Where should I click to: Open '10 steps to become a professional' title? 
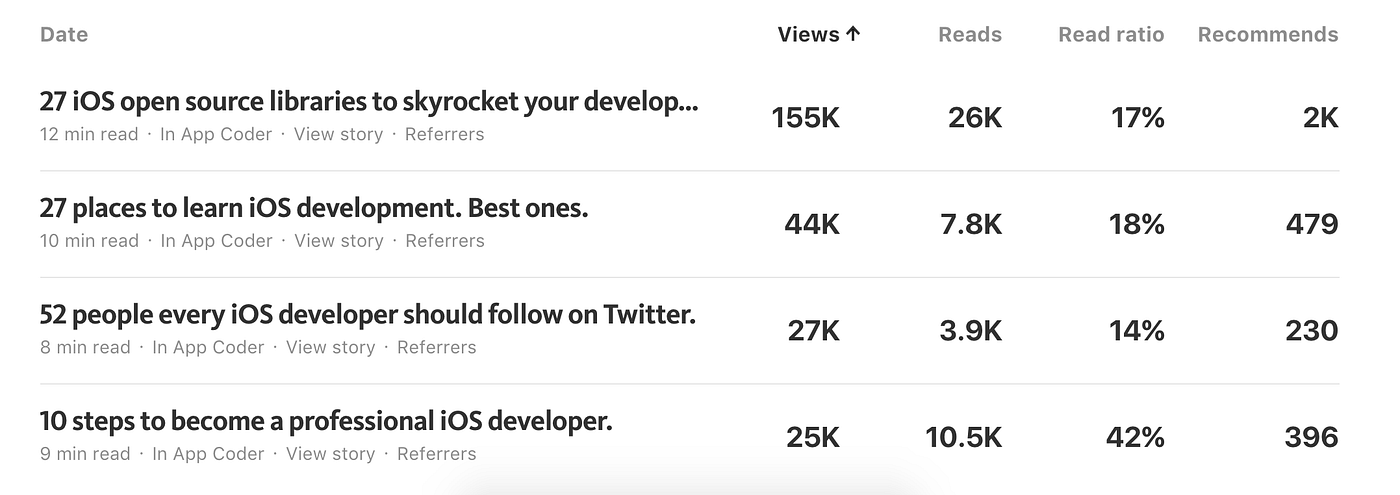point(326,421)
